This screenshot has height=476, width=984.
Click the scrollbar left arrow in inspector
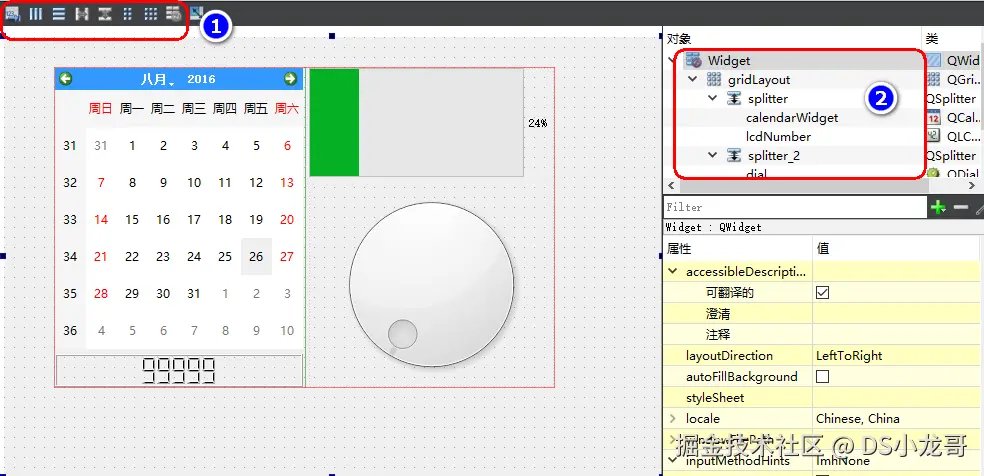click(x=671, y=186)
